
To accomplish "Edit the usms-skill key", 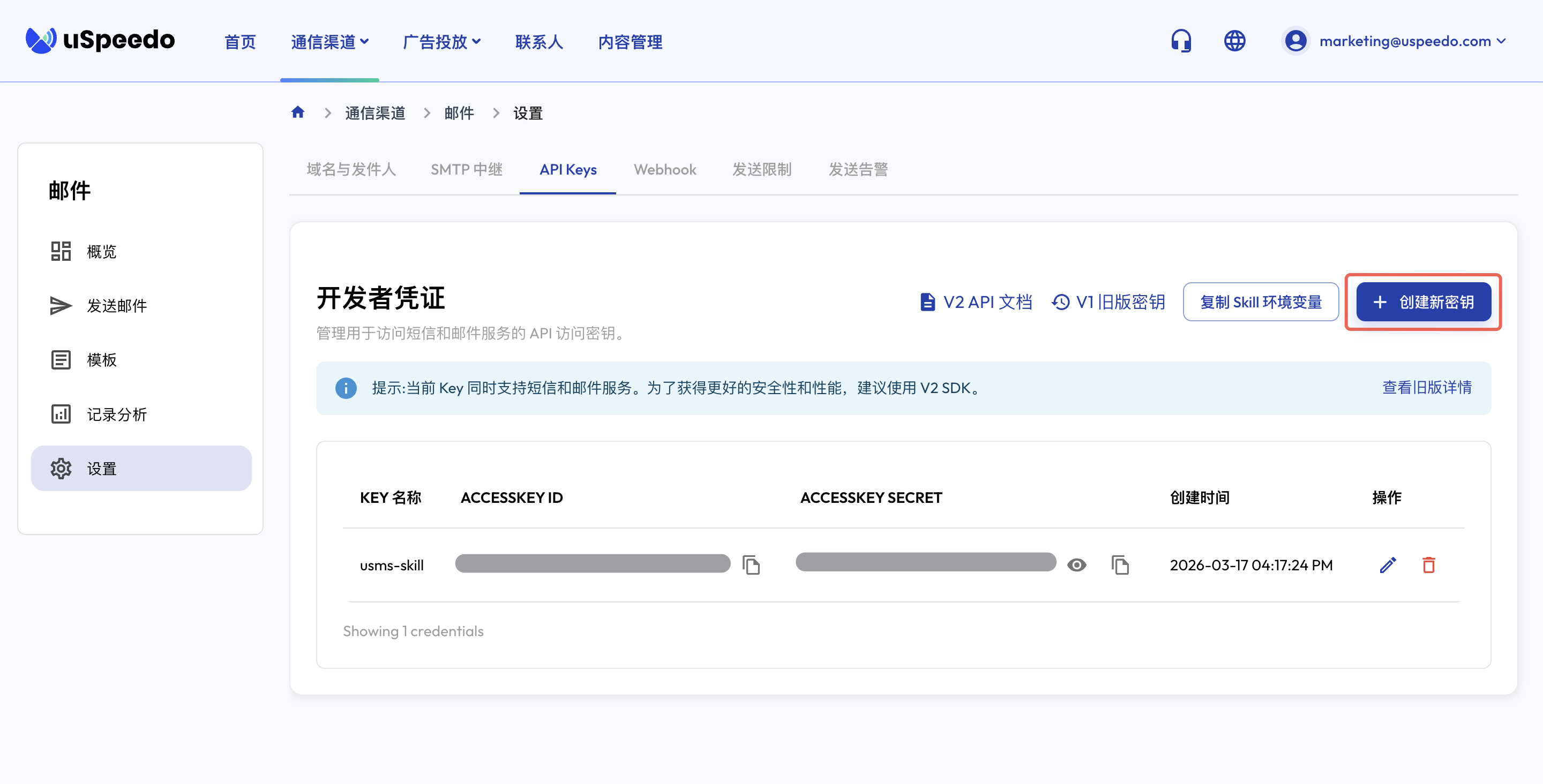I will pos(1387,565).
